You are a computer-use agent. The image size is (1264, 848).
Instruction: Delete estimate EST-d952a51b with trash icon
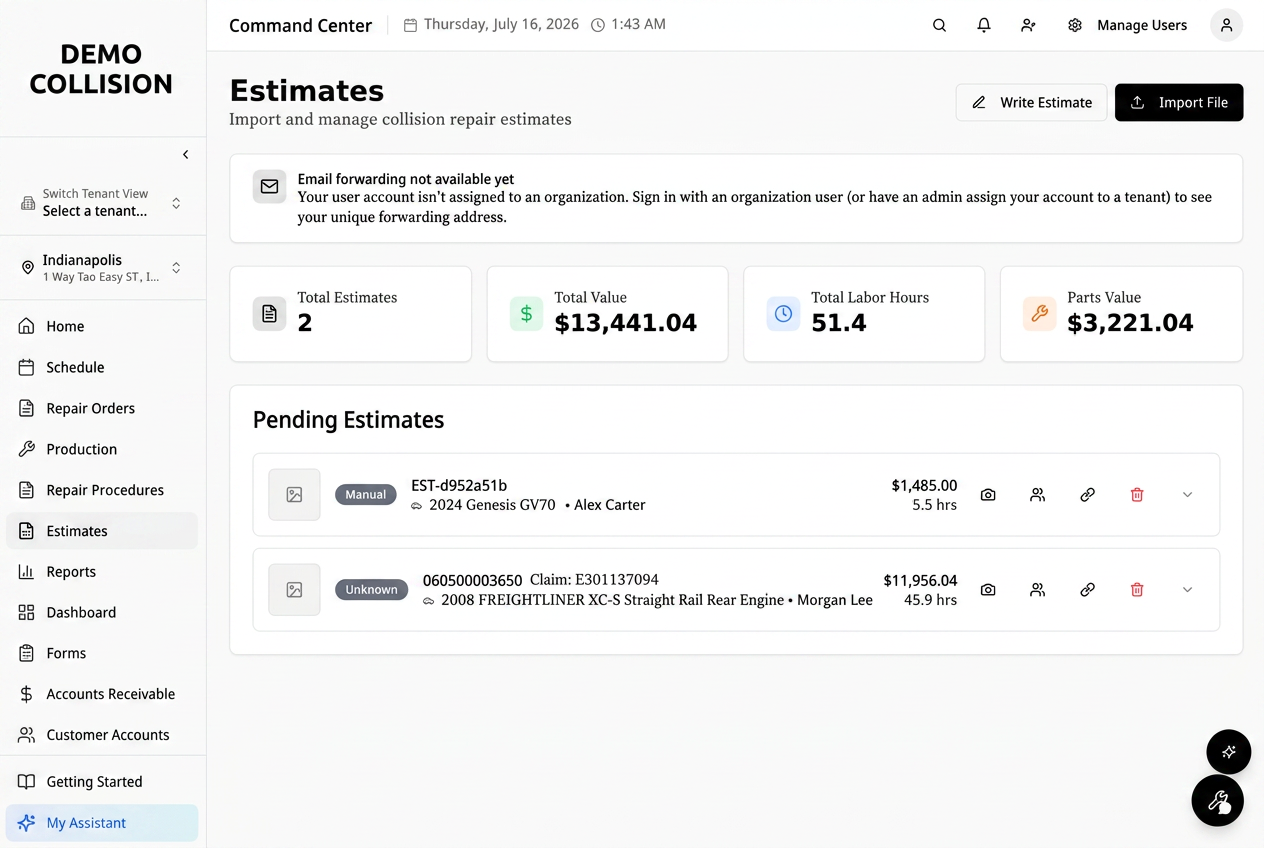(x=1137, y=495)
